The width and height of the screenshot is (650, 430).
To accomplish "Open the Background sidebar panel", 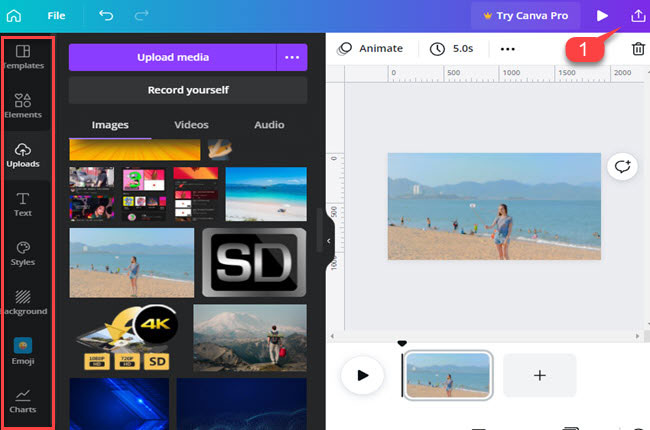I will coord(23,303).
